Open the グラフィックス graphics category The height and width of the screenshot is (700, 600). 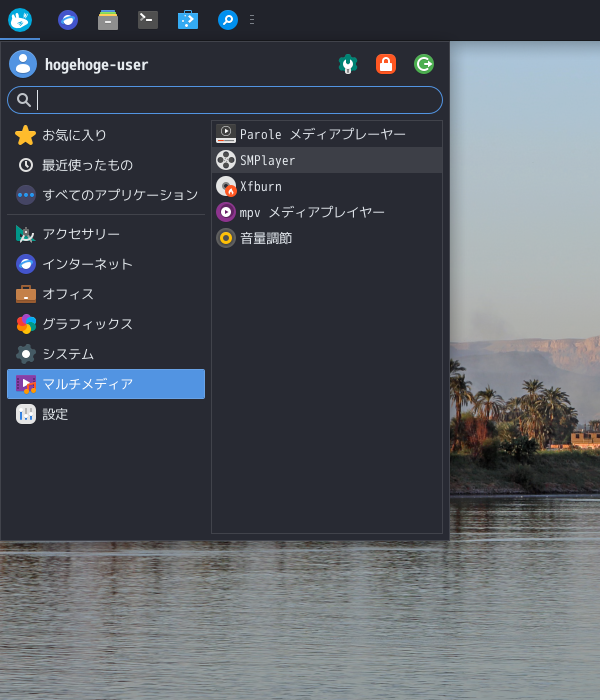pyautogui.click(x=106, y=324)
